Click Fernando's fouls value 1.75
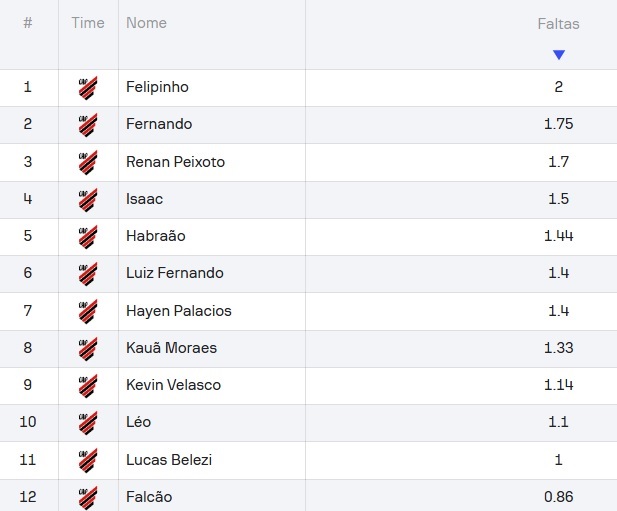 (558, 124)
